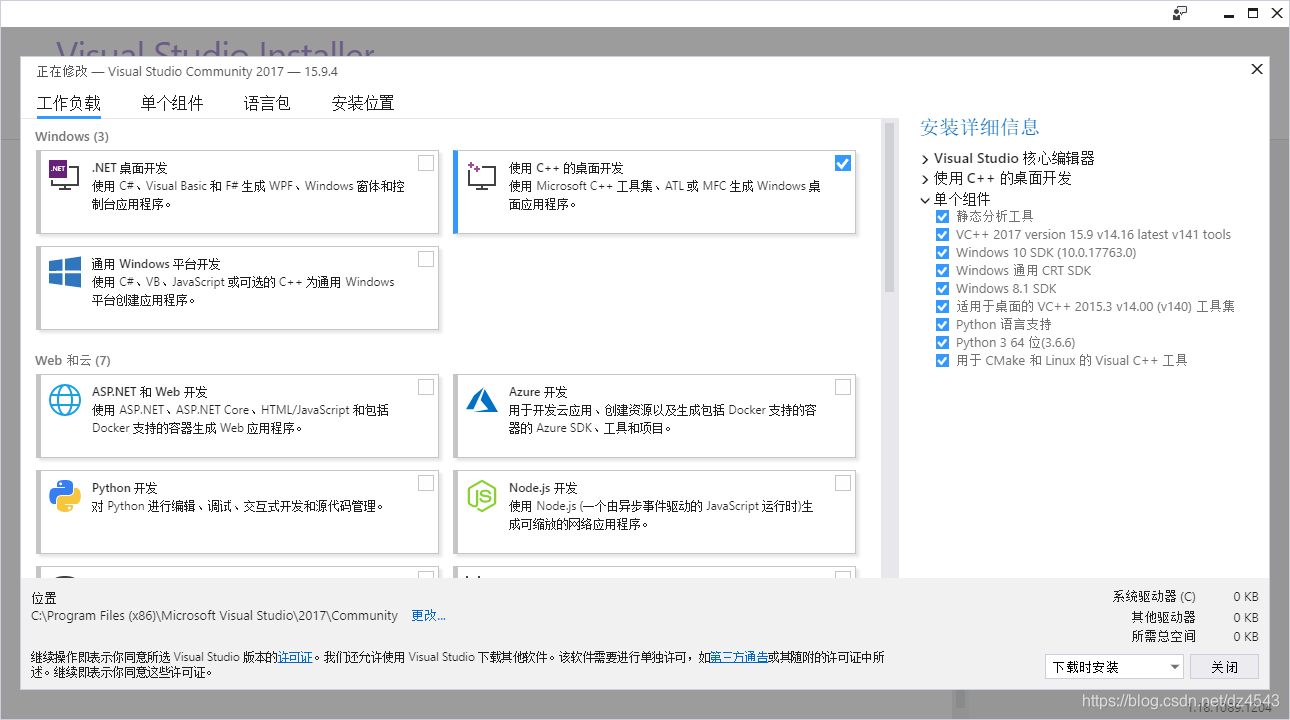This screenshot has height=720, width=1290.
Task: Switch to the 工作负载 tab
Action: [x=69, y=103]
